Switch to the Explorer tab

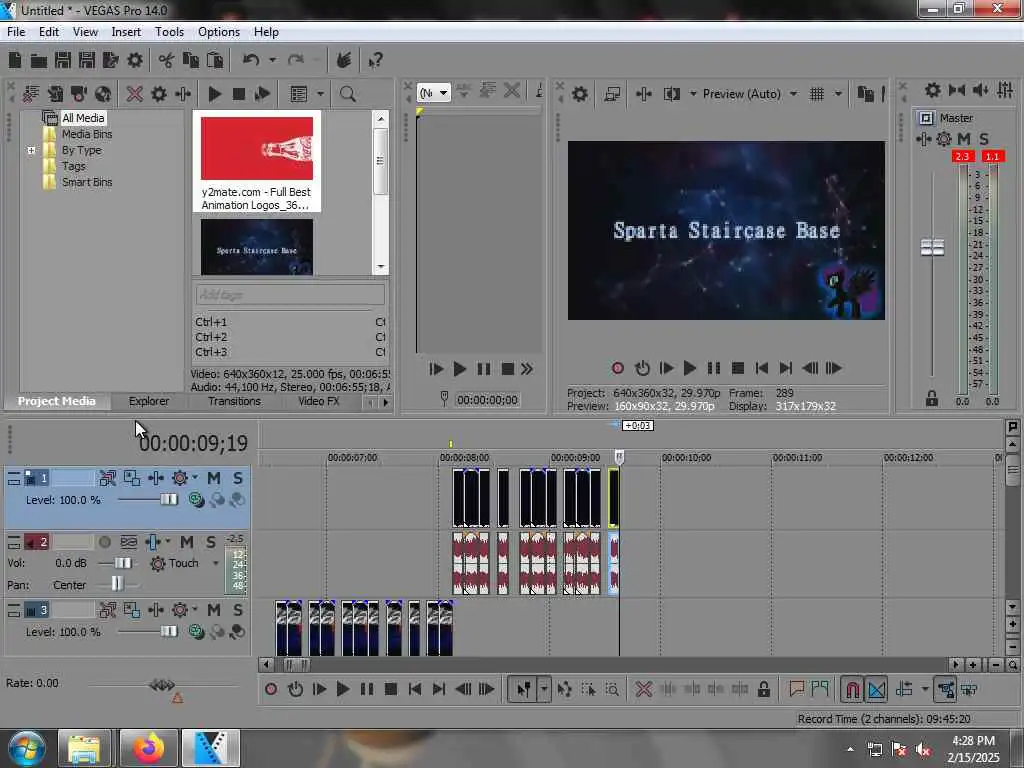coord(149,401)
